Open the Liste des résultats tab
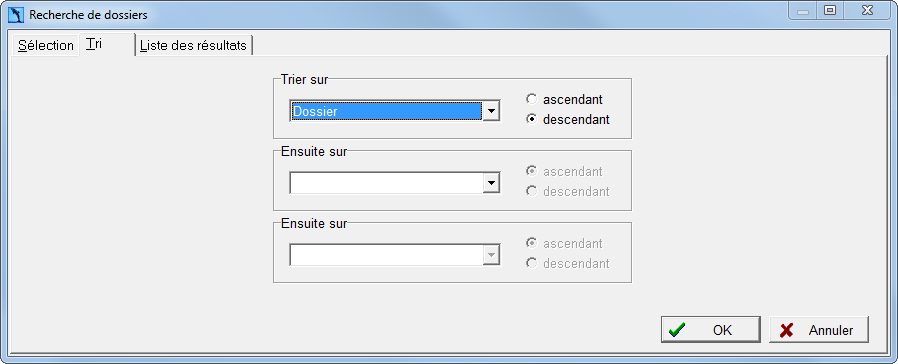Viewport: 898px width, 364px height. click(194, 45)
